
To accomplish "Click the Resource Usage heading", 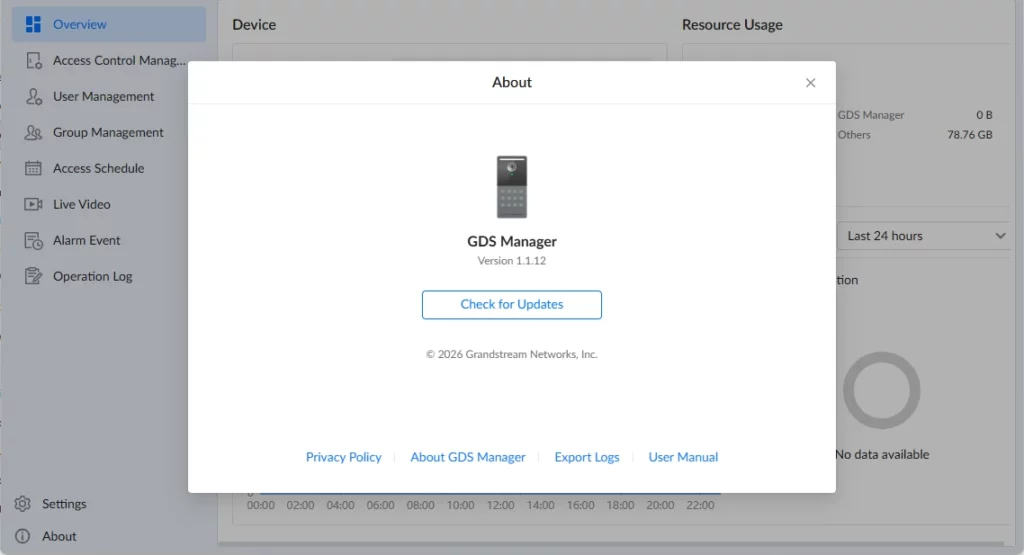I will click(x=732, y=25).
